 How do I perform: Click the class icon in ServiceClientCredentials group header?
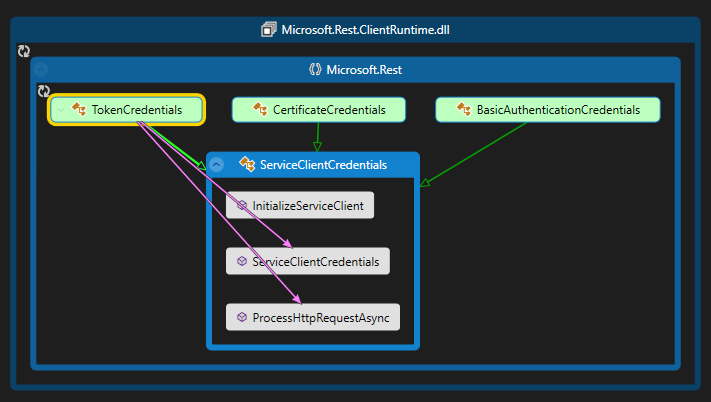coord(247,164)
